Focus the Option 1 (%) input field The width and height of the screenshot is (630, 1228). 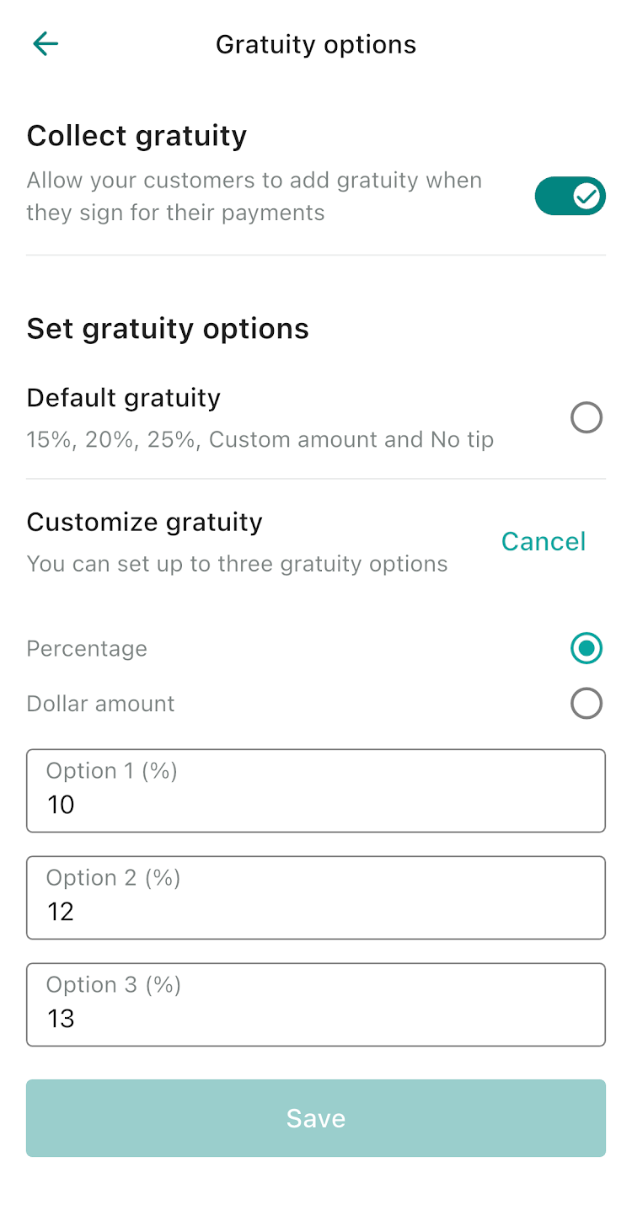click(x=316, y=791)
